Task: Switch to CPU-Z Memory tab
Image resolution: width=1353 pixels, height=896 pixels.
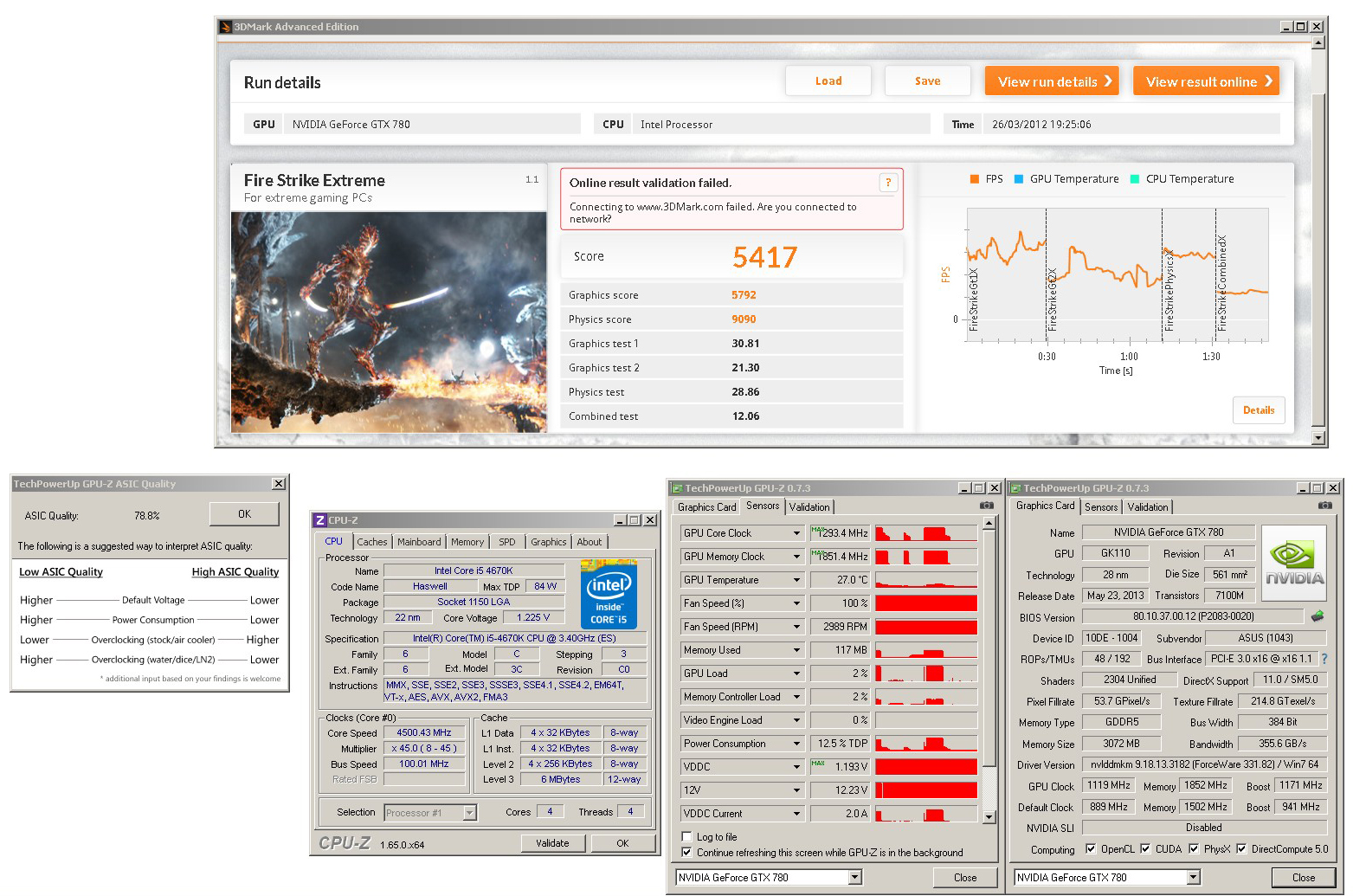Action: [467, 542]
